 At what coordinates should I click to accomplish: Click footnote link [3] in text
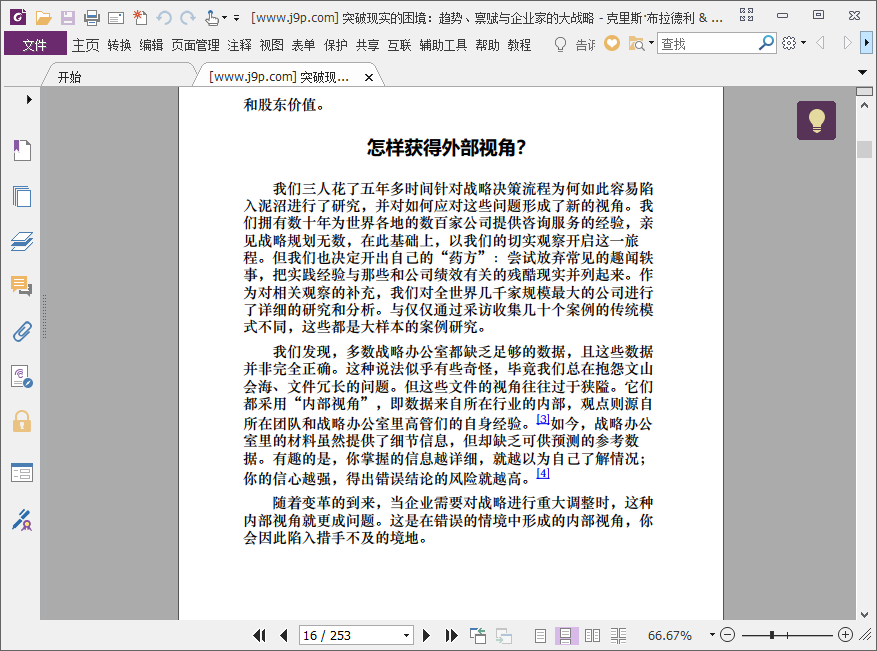pyautogui.click(x=543, y=419)
